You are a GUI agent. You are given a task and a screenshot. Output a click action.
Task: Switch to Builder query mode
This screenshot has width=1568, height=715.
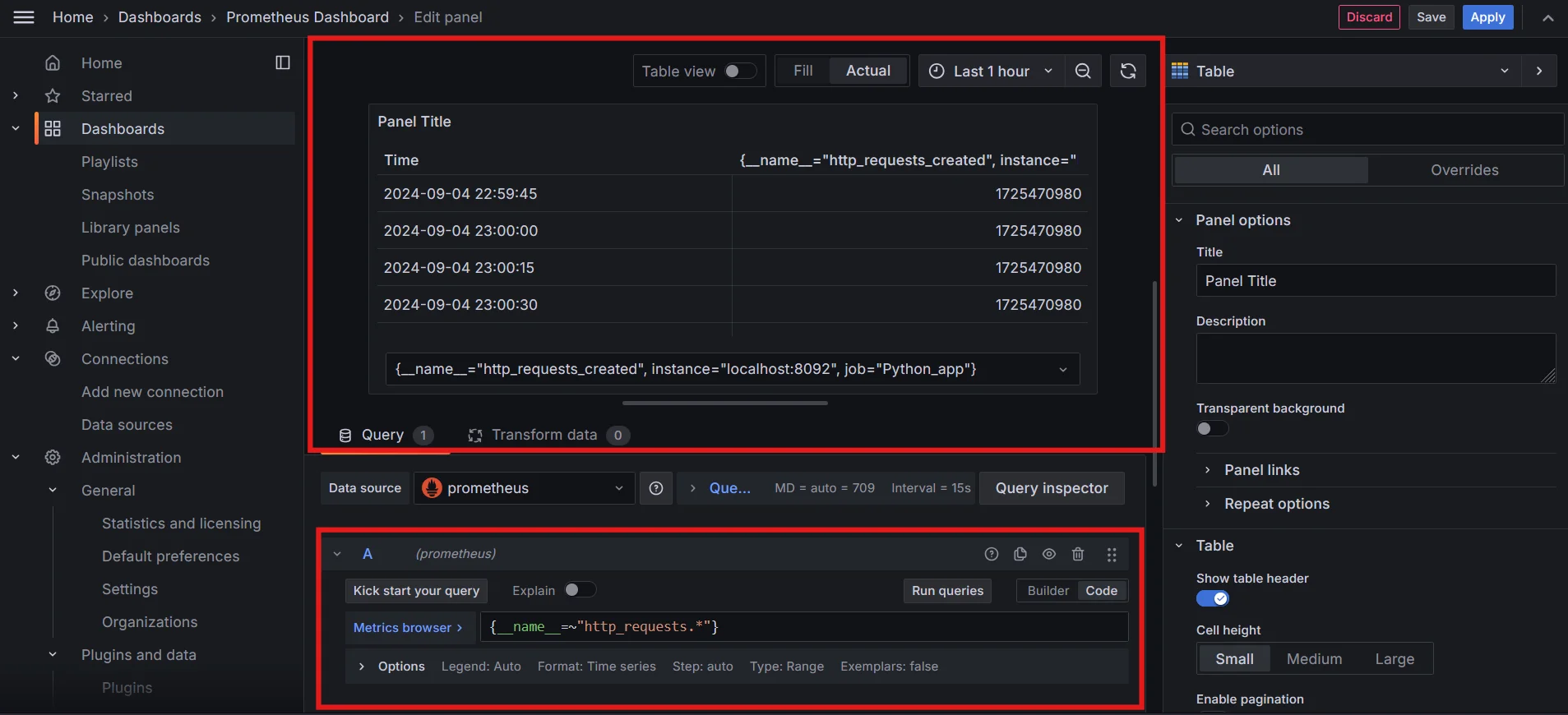pyautogui.click(x=1048, y=591)
